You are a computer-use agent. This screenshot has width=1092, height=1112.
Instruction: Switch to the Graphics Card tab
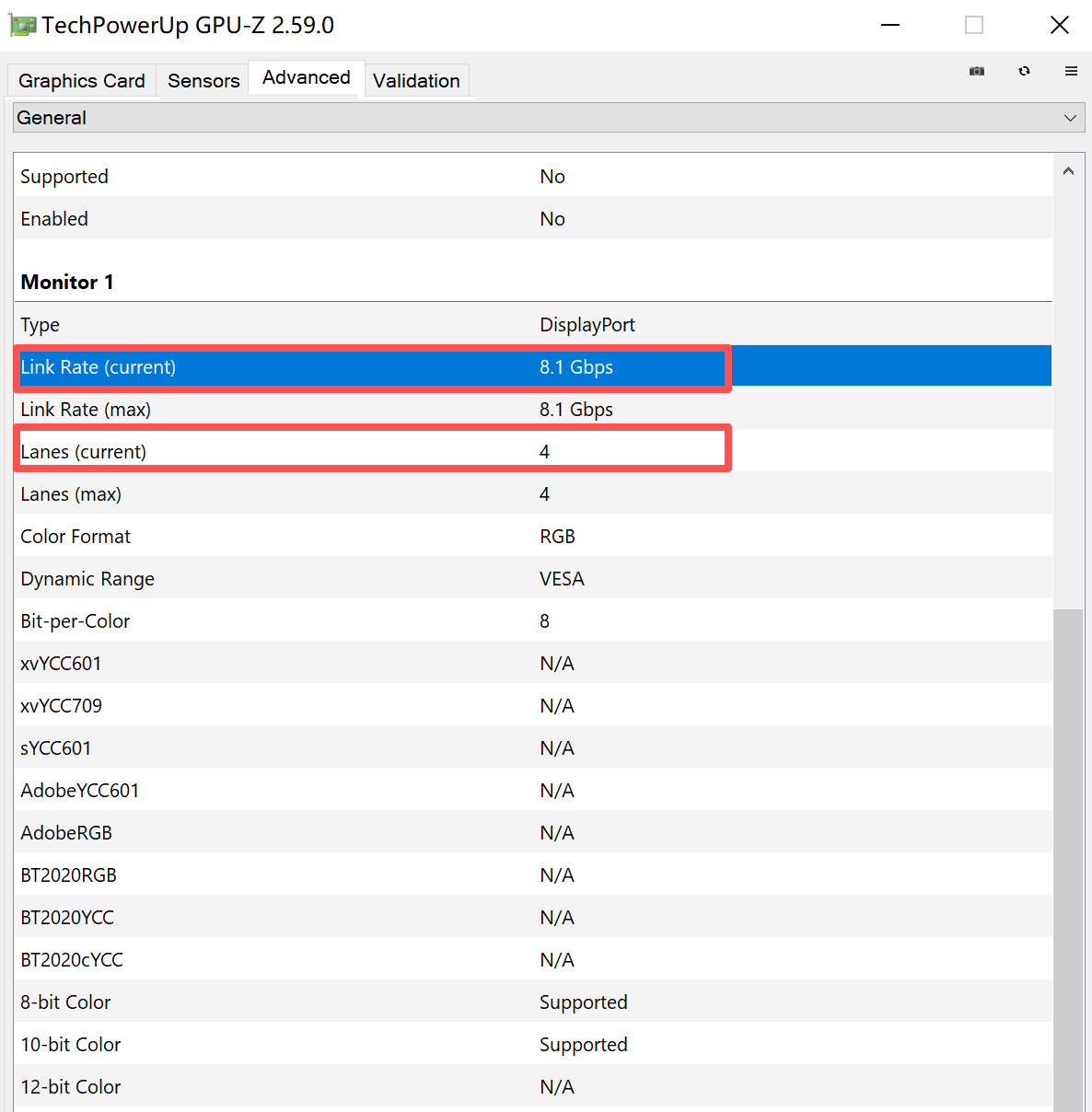pyautogui.click(x=82, y=81)
